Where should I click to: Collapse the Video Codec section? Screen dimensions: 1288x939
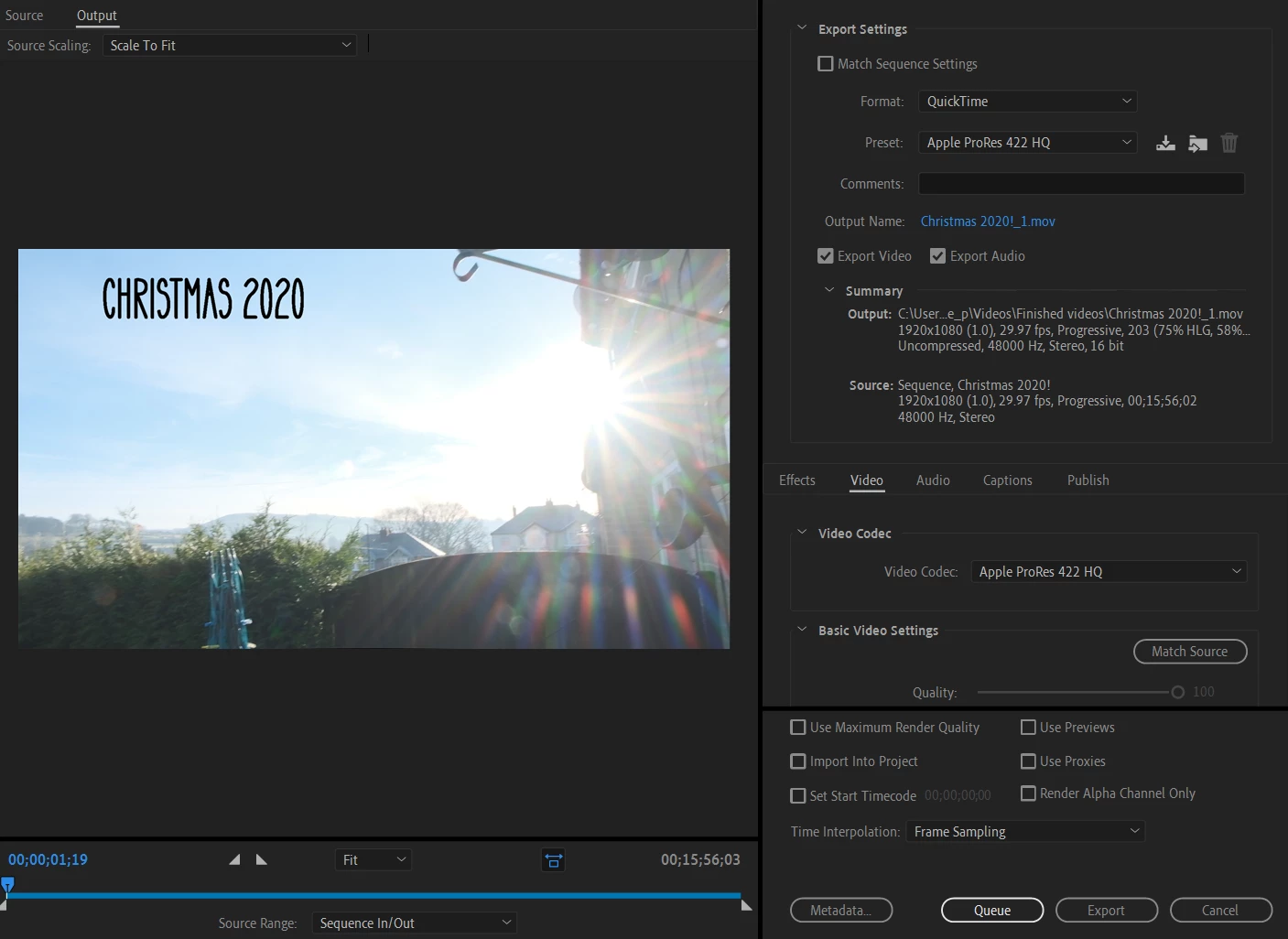tap(802, 533)
